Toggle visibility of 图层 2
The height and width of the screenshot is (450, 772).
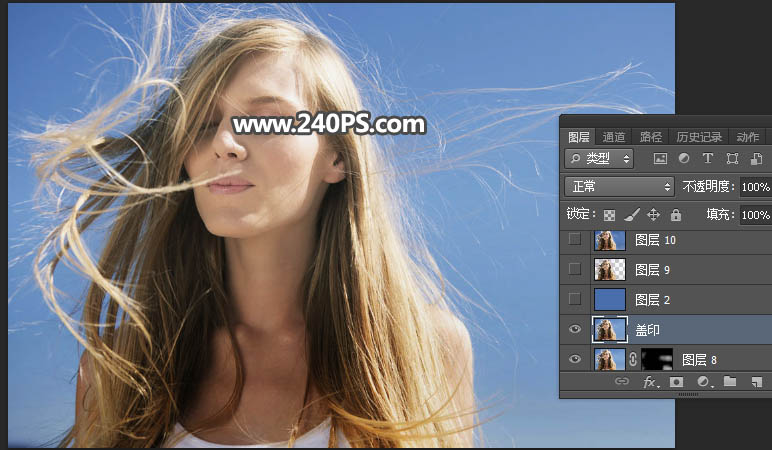tap(574, 299)
